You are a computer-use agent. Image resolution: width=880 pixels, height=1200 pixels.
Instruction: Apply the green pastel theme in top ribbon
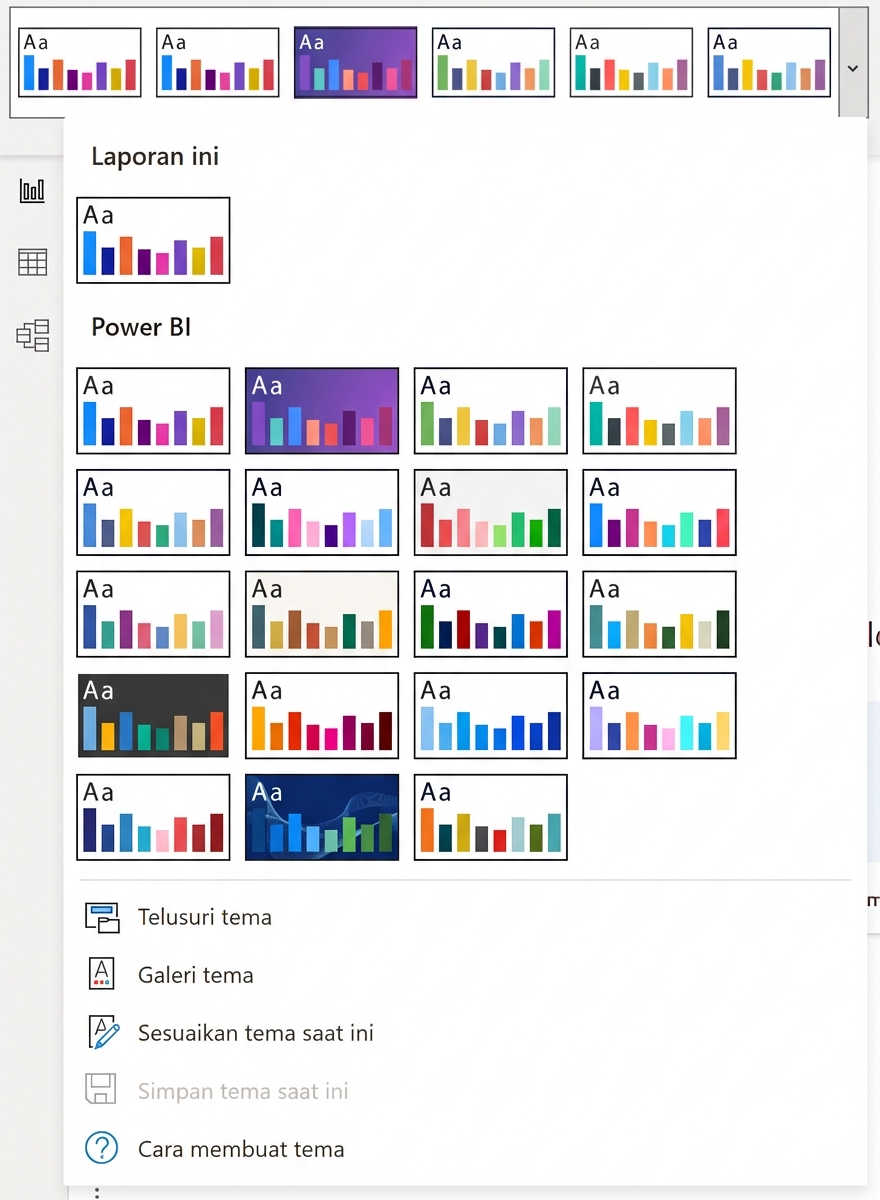[x=493, y=61]
